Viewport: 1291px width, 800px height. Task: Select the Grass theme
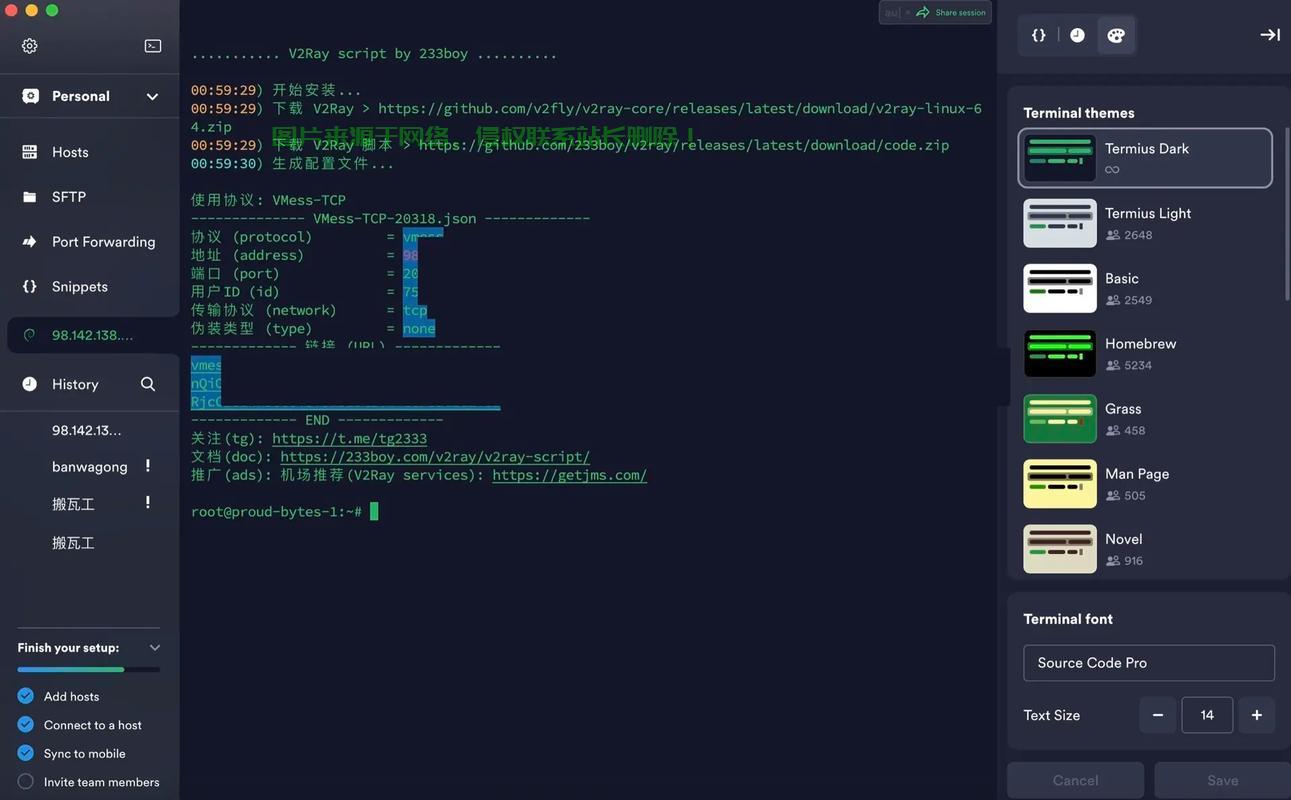[x=1145, y=418]
